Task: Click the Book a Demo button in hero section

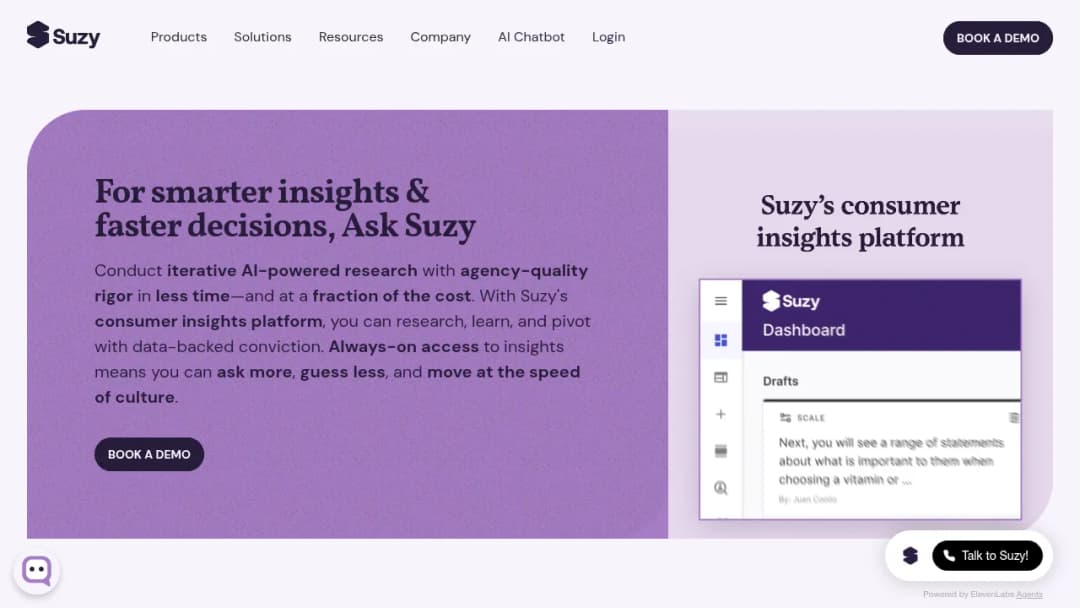Action: 149,454
